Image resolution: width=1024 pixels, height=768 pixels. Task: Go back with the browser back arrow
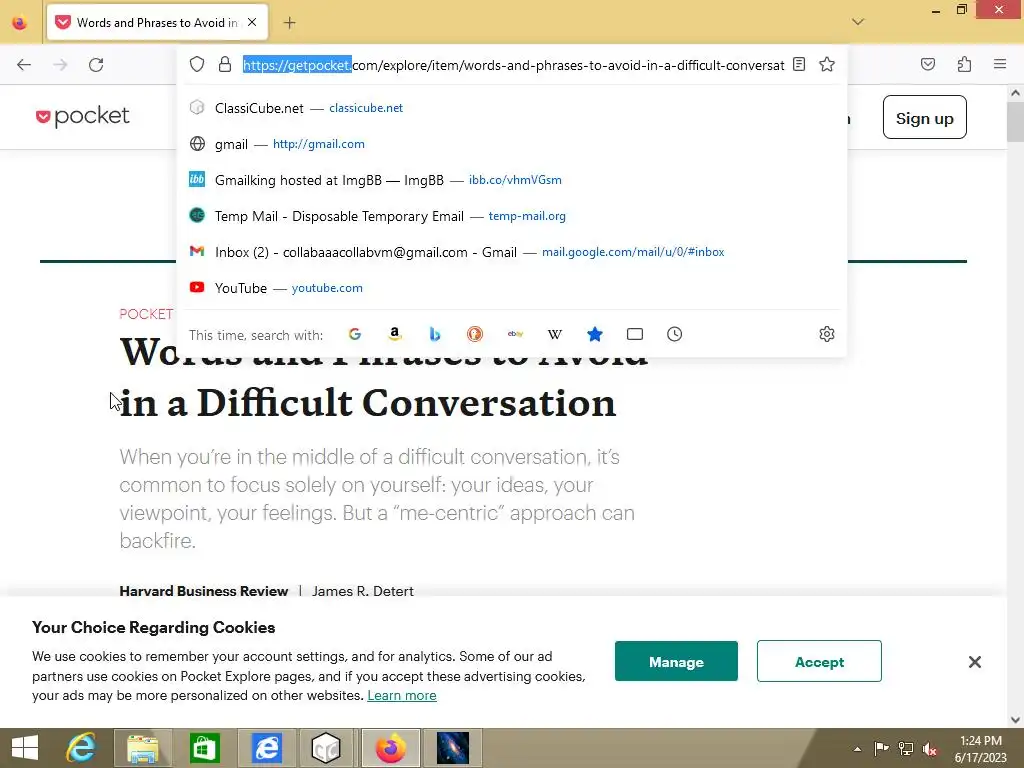[x=24, y=65]
